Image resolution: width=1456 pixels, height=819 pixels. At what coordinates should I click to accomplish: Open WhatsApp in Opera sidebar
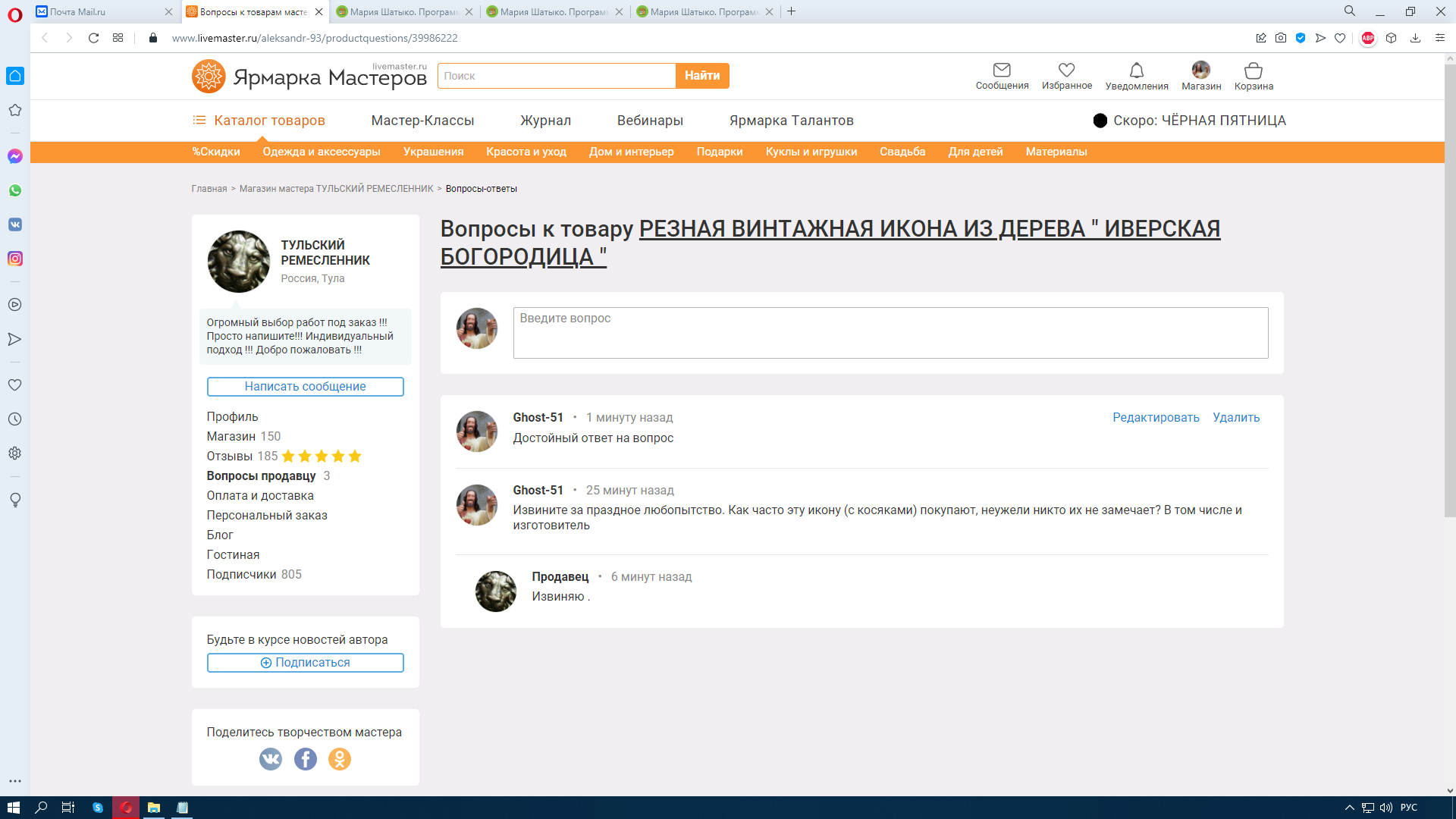point(15,190)
